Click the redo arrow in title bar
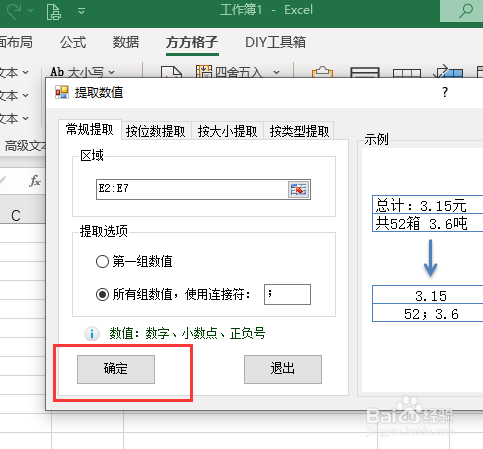The width and height of the screenshot is (483, 449). [15, 11]
